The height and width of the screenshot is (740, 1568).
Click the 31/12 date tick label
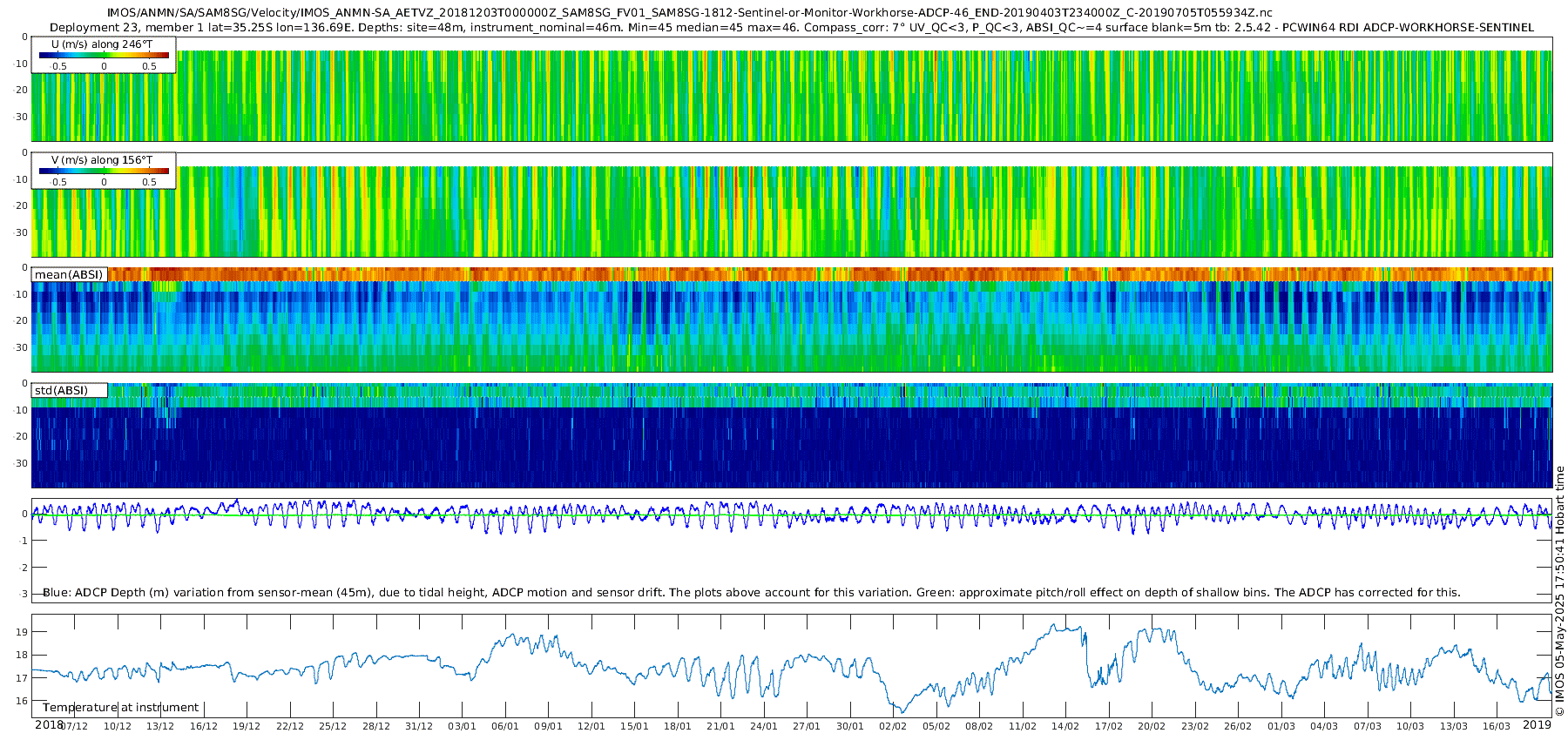(x=419, y=726)
